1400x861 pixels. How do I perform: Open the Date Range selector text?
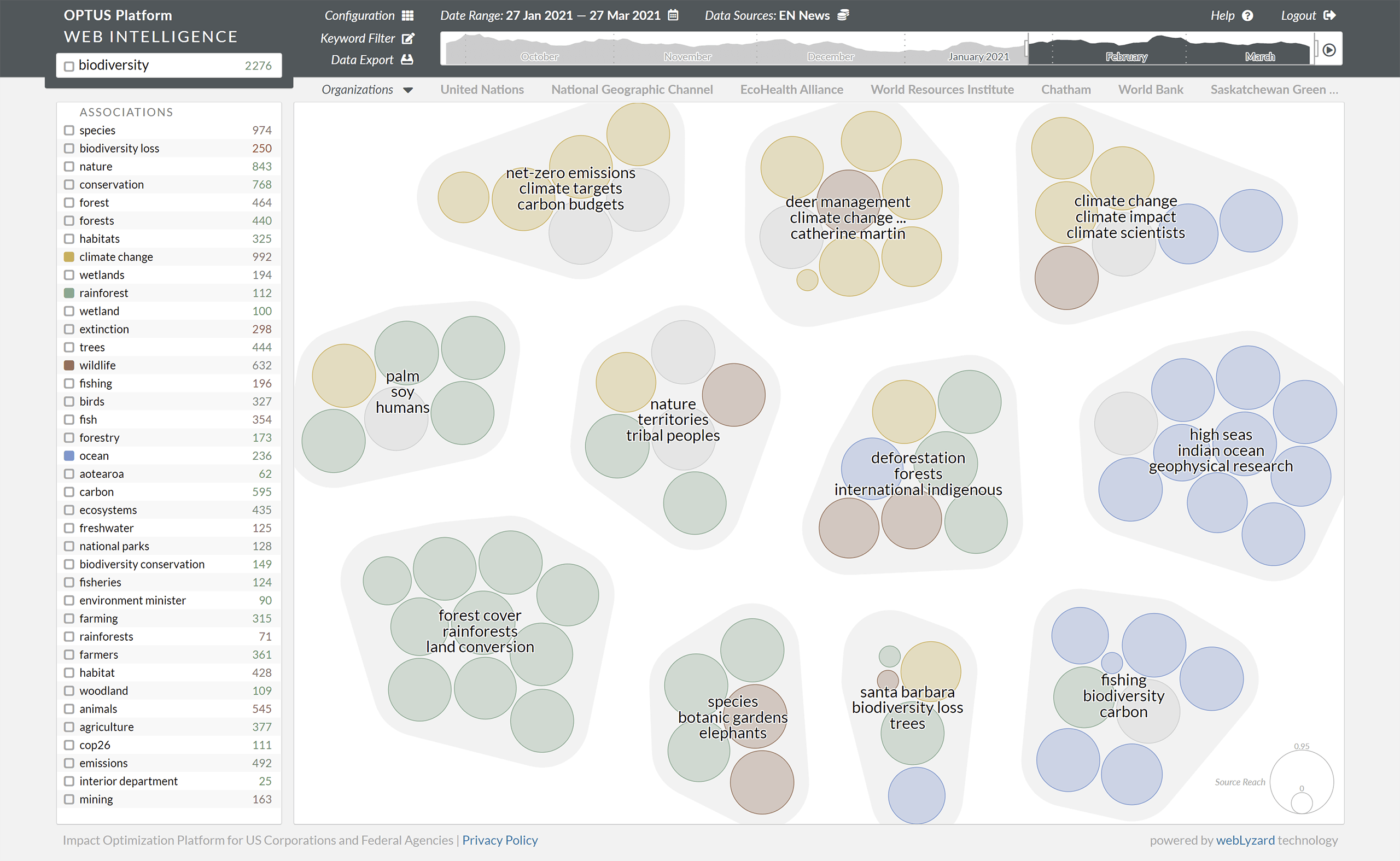click(550, 15)
